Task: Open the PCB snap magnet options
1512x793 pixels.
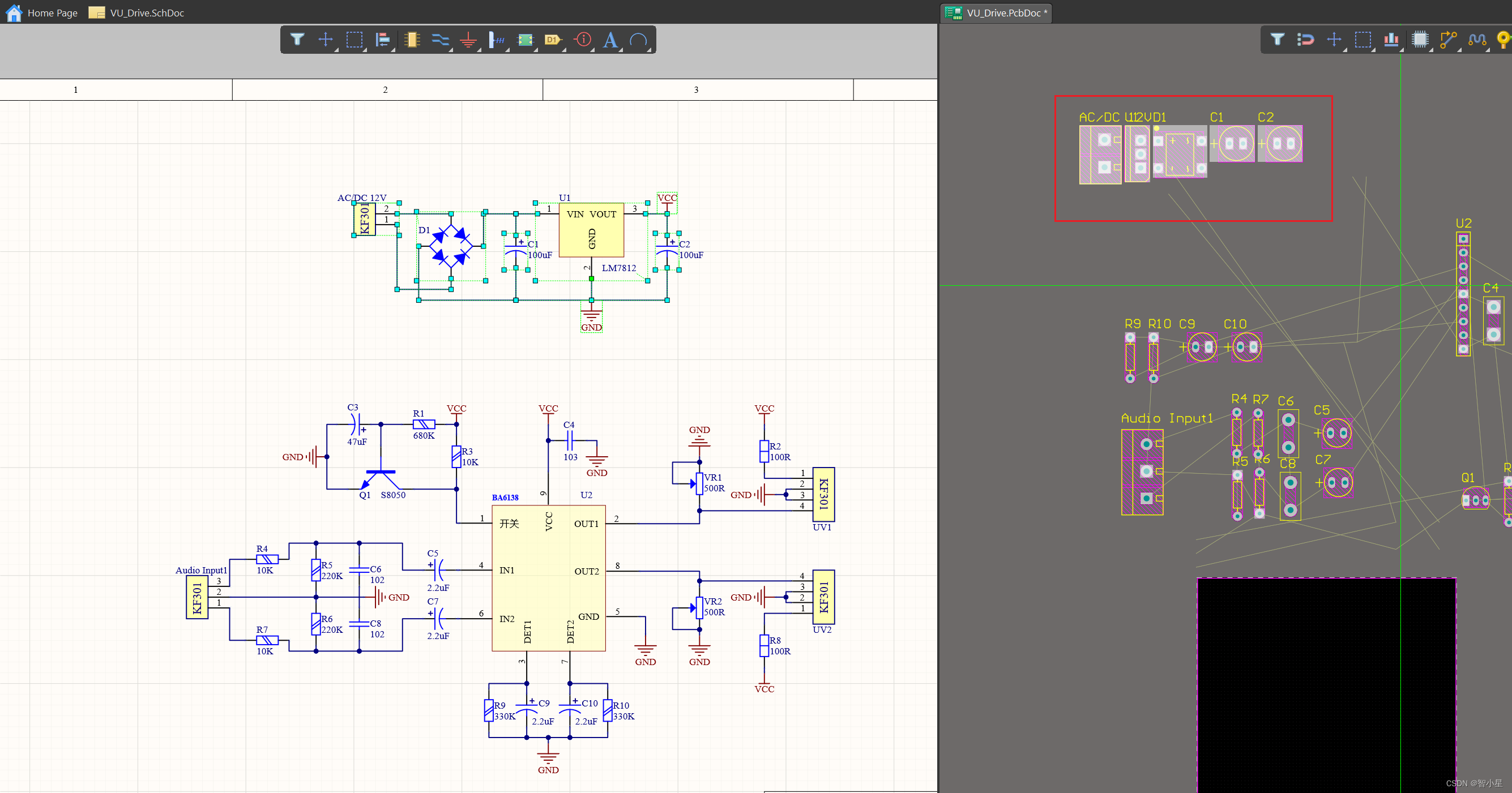Action: pos(1305,39)
